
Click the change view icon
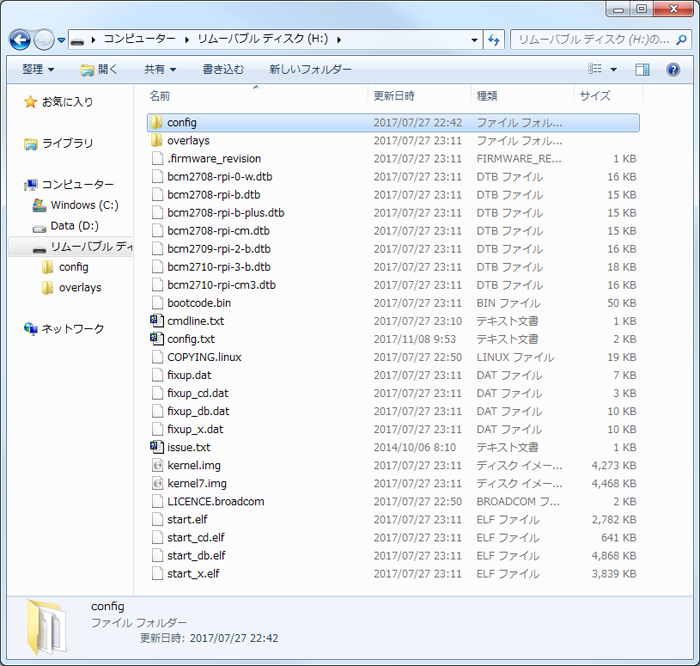click(x=595, y=69)
